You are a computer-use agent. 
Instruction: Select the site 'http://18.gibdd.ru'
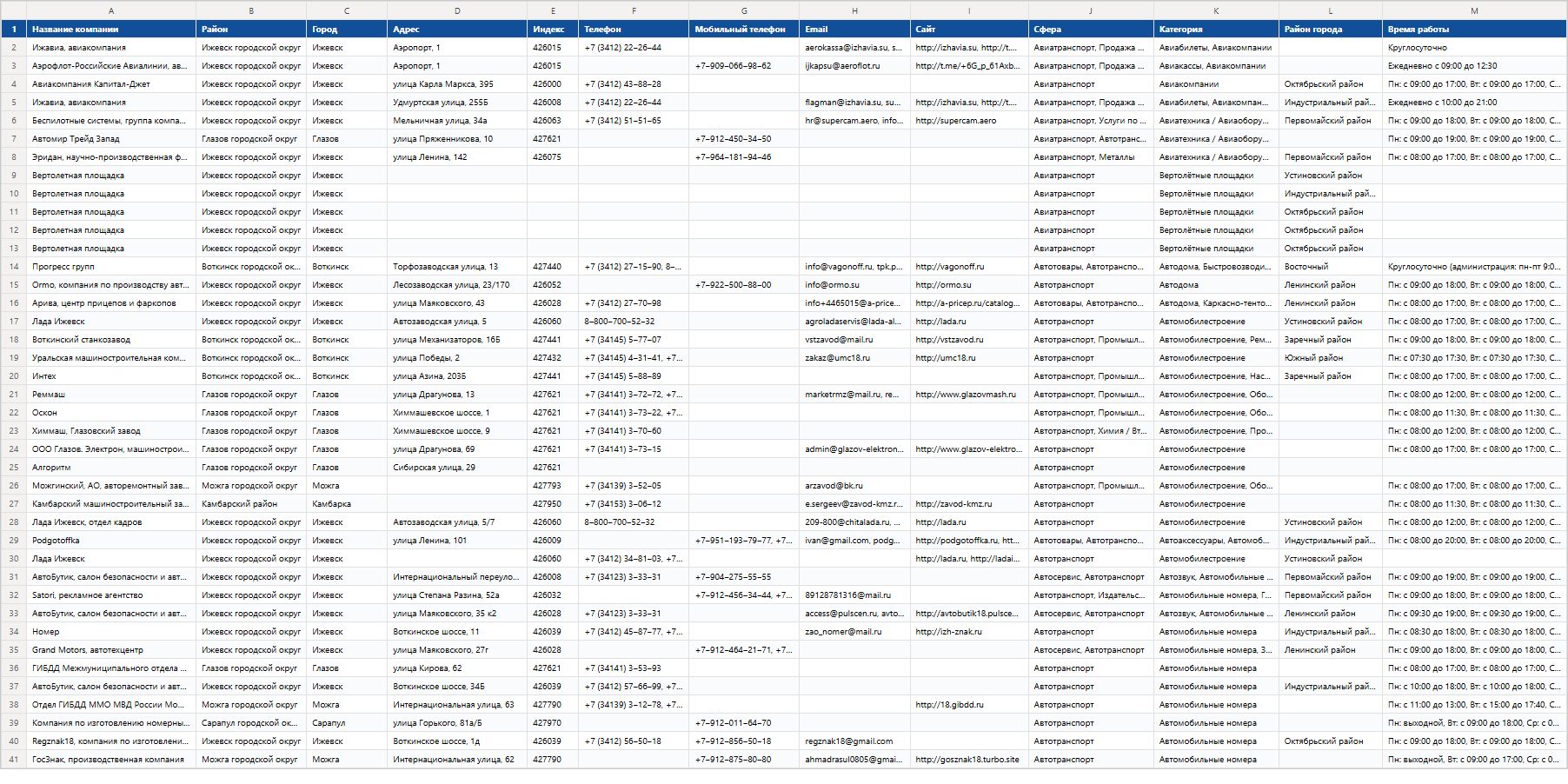coord(969,705)
